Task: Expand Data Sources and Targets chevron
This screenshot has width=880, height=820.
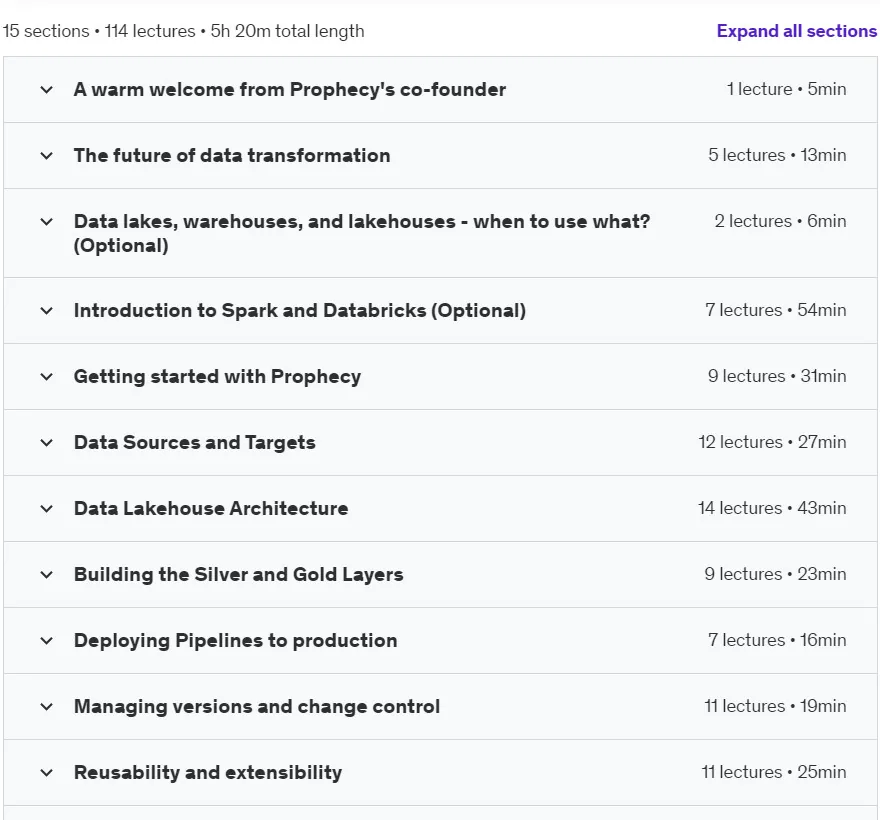Action: pos(47,443)
